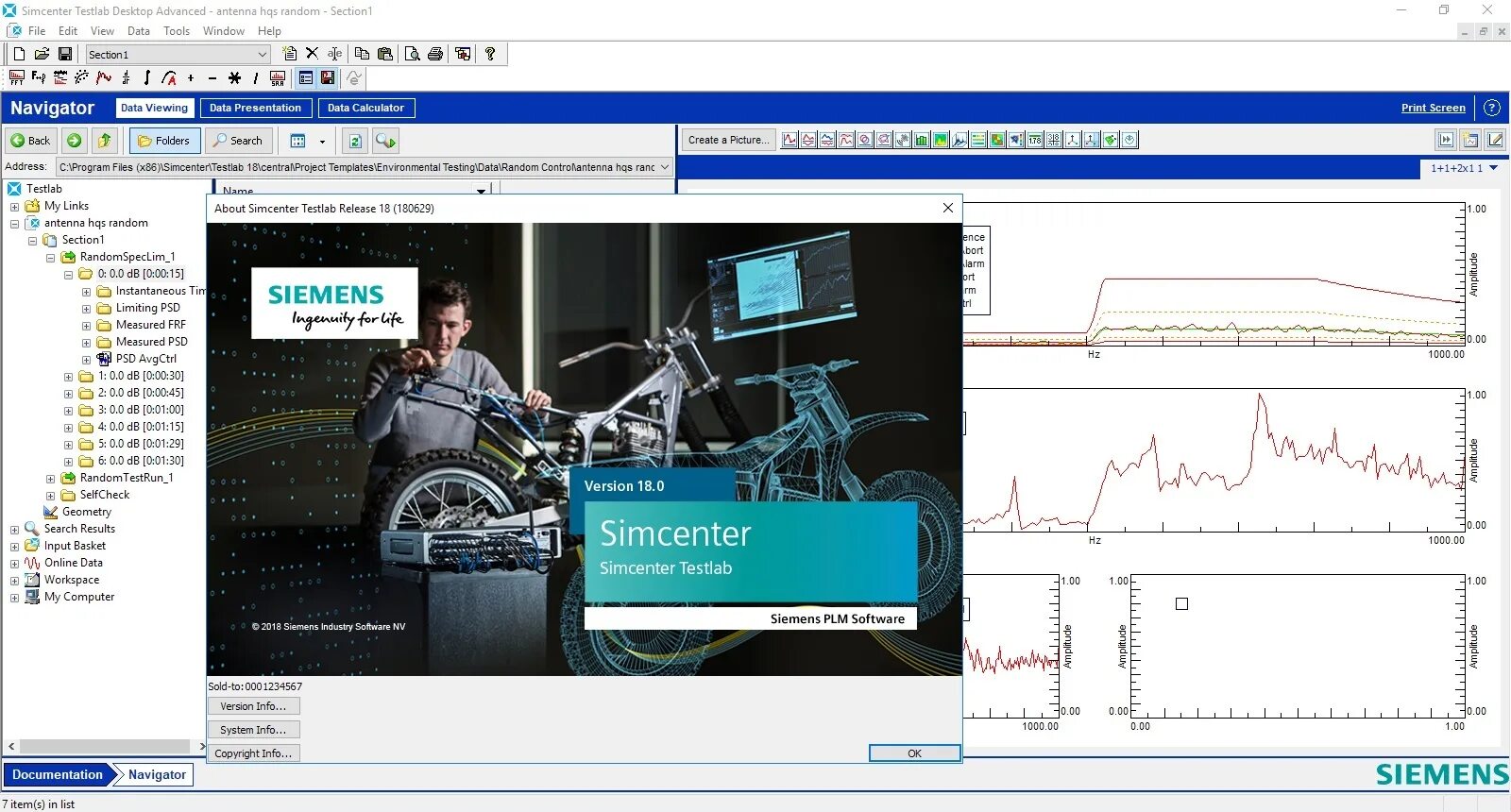Open the Tools menu
1511x812 pixels.
click(177, 31)
